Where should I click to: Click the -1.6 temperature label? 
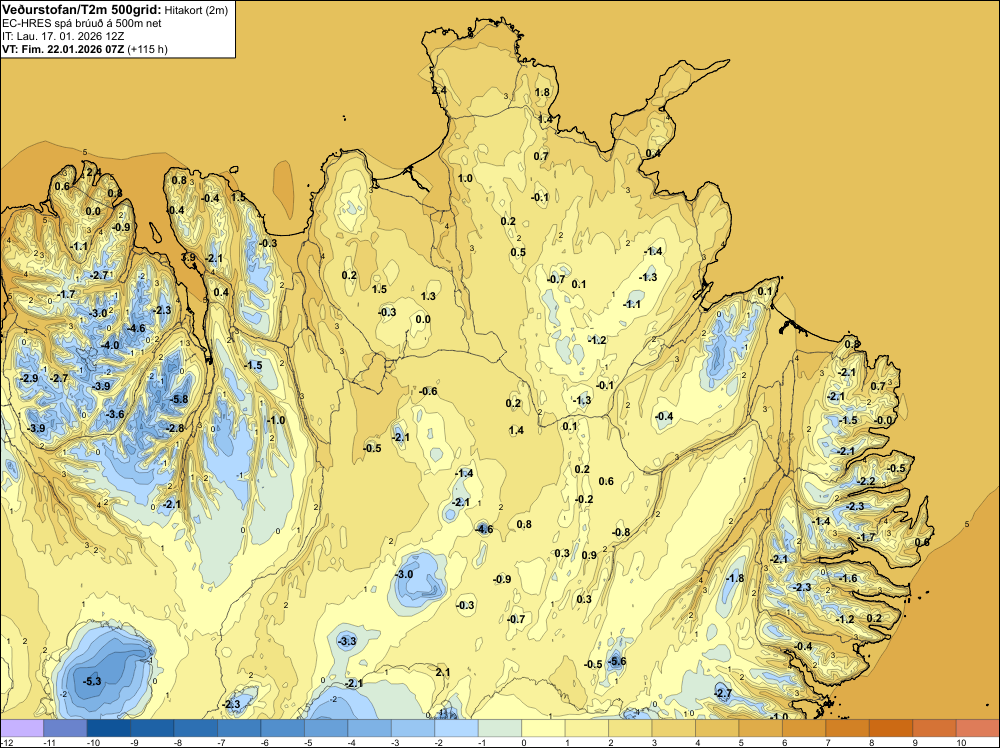point(848,578)
